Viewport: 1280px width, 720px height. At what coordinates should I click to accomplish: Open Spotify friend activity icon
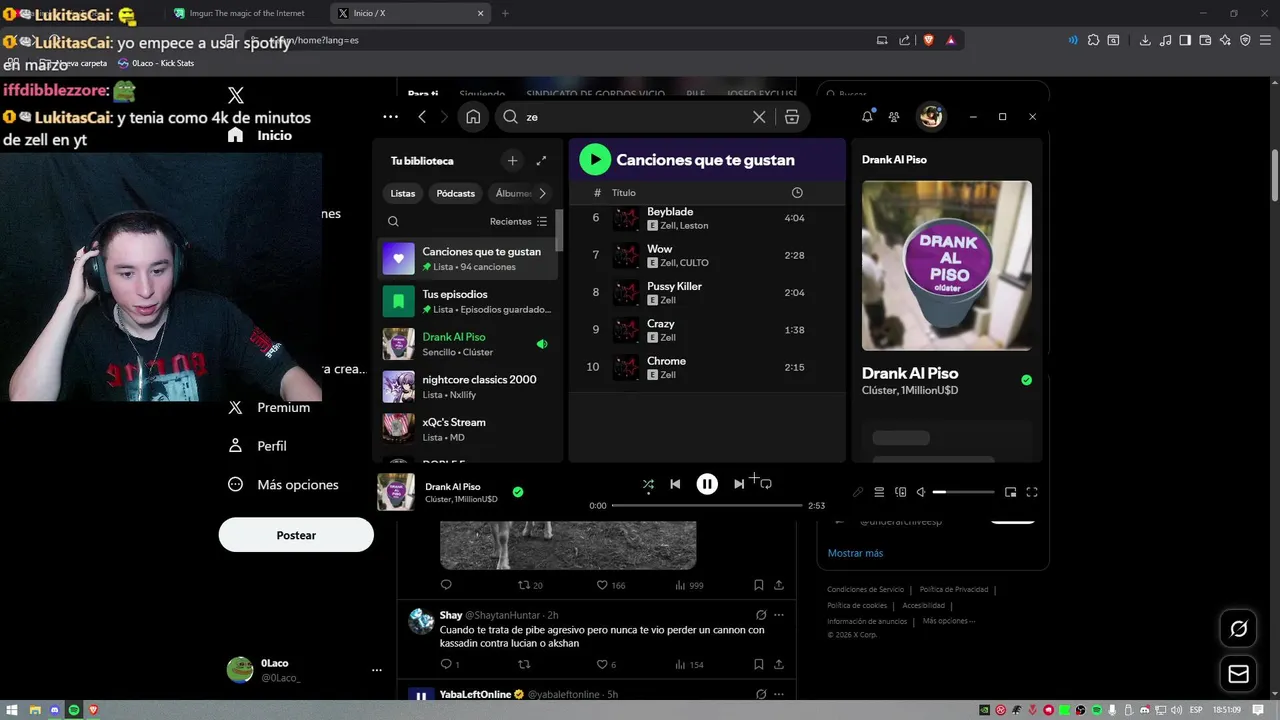pos(894,117)
